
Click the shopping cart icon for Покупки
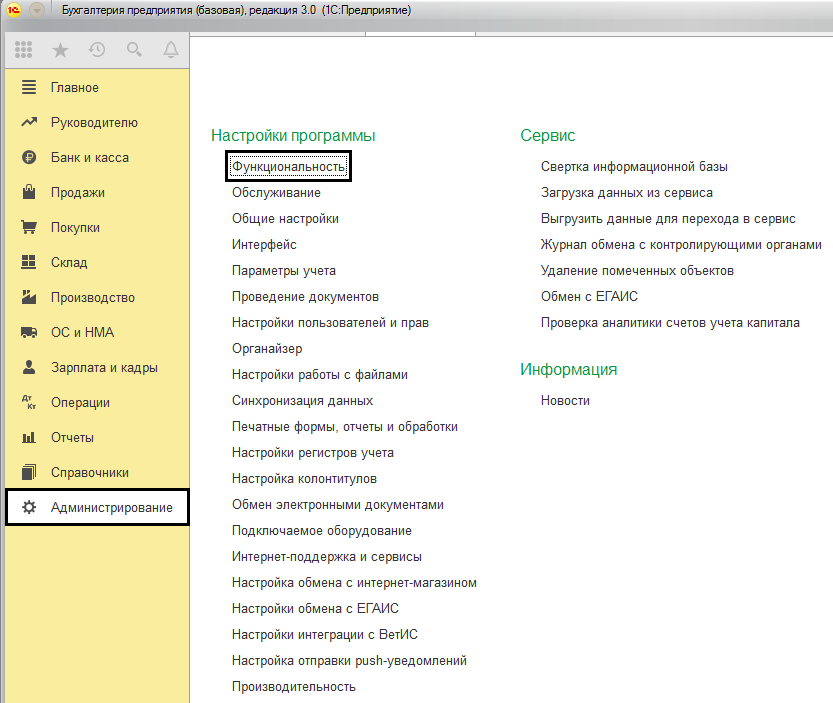tap(29, 227)
